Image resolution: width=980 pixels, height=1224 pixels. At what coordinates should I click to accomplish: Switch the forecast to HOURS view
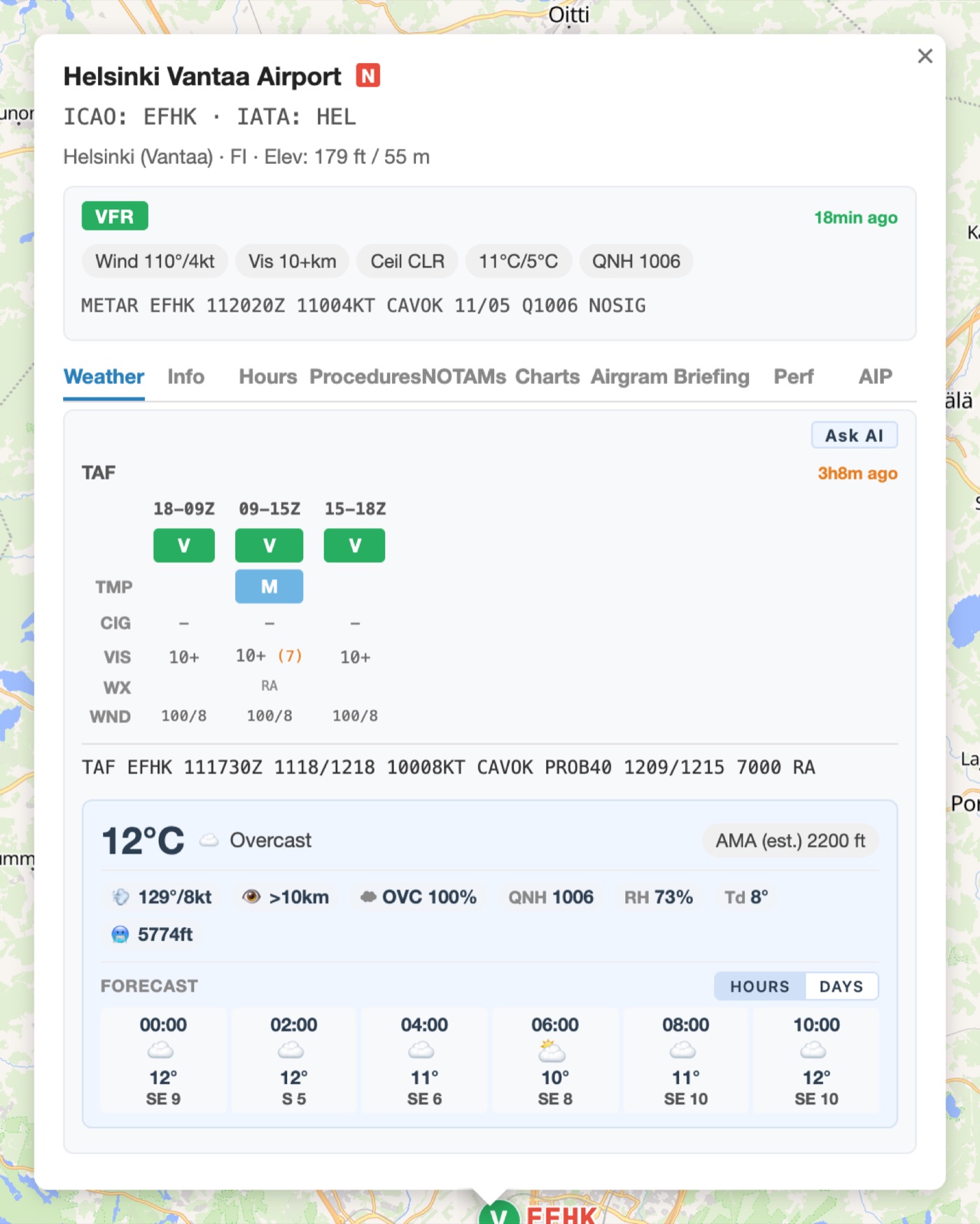tap(759, 987)
